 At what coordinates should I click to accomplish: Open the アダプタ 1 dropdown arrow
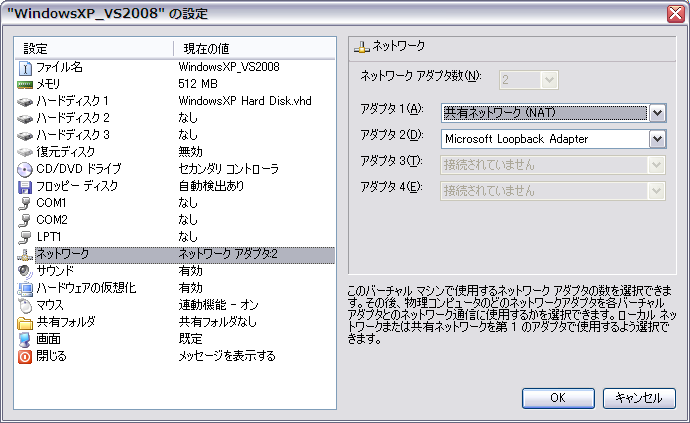tap(657, 112)
